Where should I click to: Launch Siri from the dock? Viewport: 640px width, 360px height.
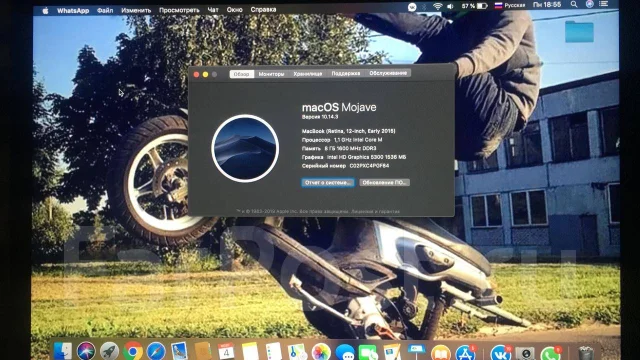pos(86,351)
